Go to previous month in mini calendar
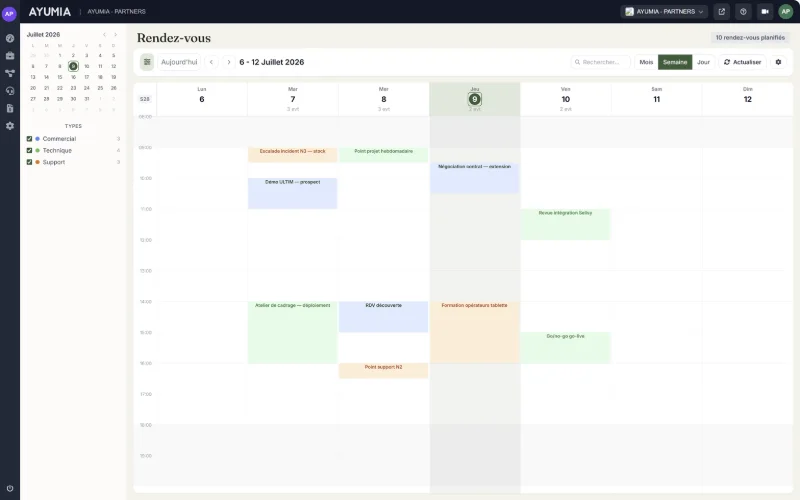The height and width of the screenshot is (500, 800). [x=104, y=35]
